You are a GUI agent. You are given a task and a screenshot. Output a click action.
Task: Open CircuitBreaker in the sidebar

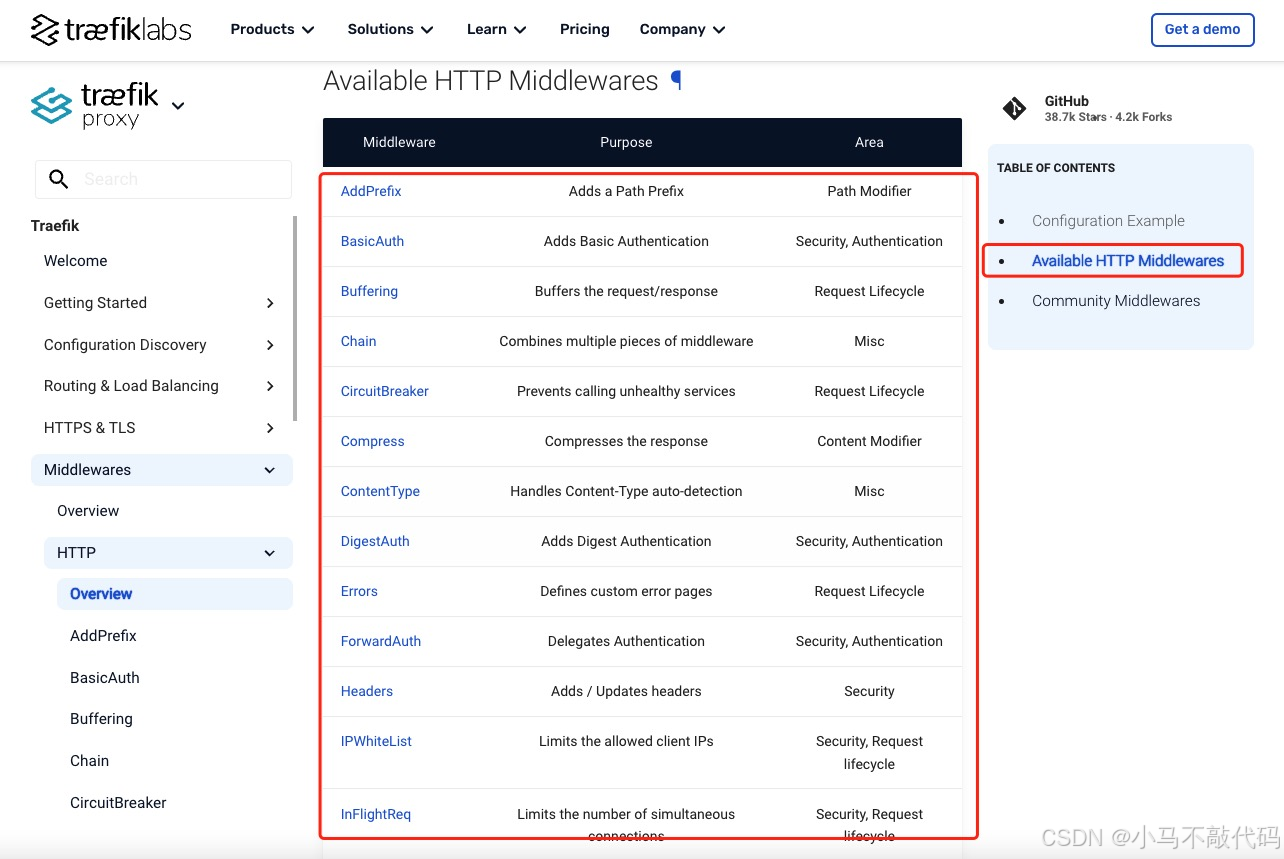click(x=118, y=803)
